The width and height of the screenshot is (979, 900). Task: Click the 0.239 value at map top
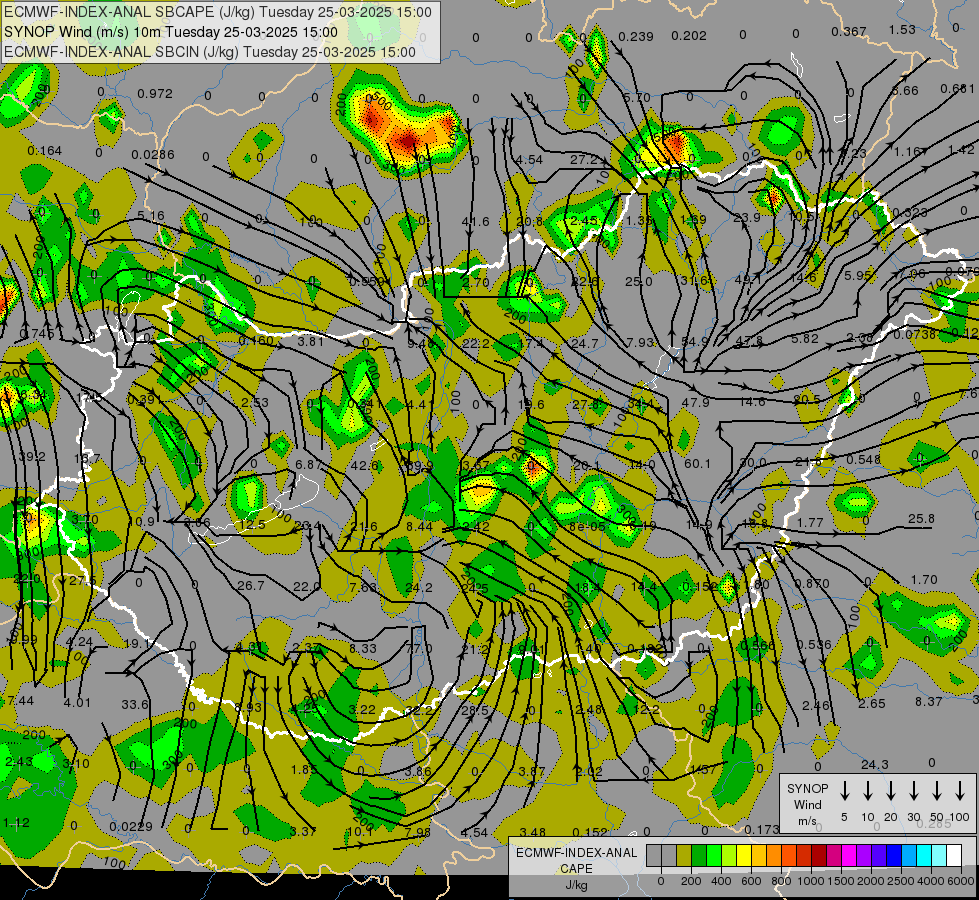636,36
